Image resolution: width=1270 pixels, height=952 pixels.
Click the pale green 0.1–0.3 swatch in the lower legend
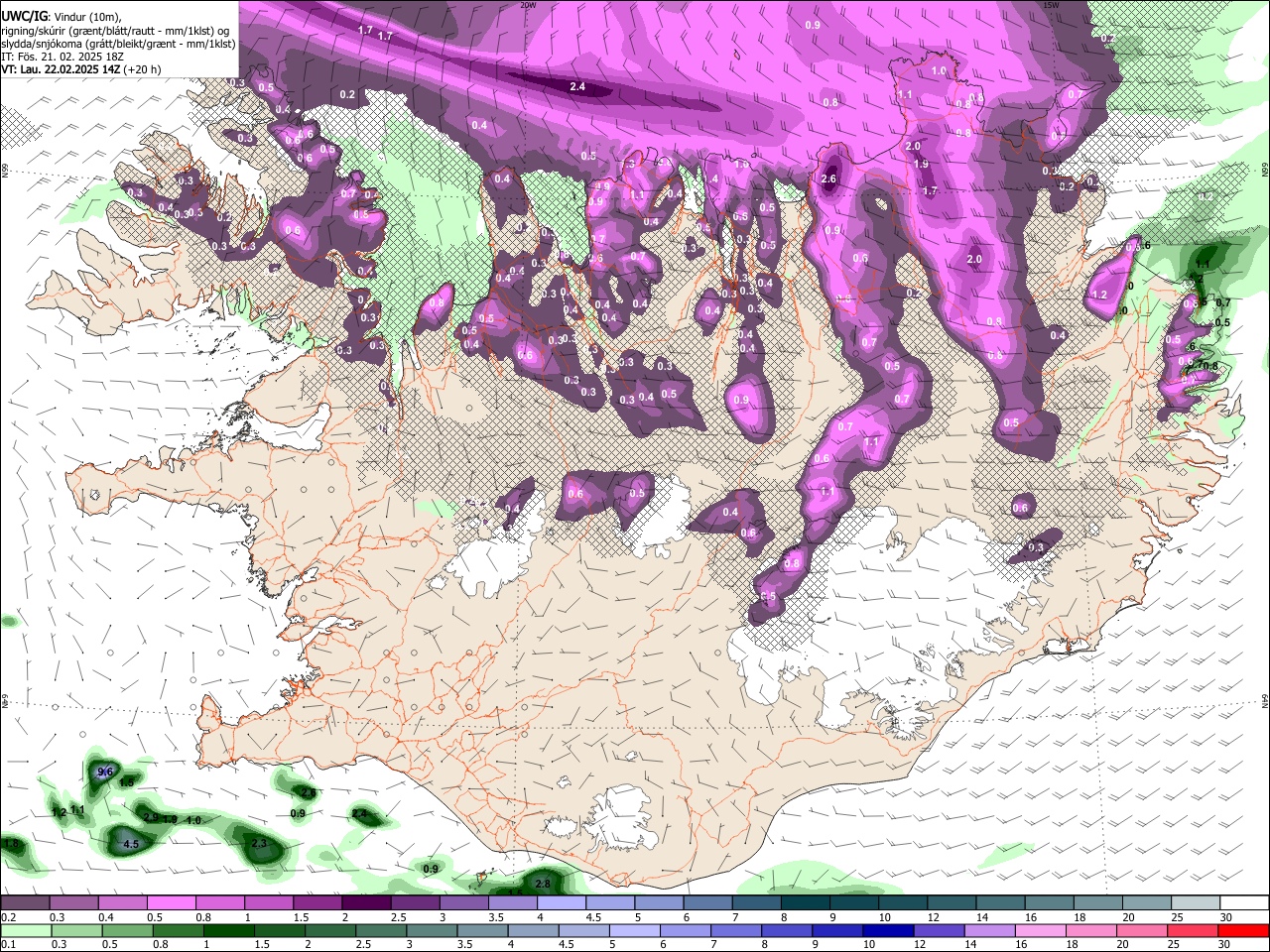coord(25,930)
